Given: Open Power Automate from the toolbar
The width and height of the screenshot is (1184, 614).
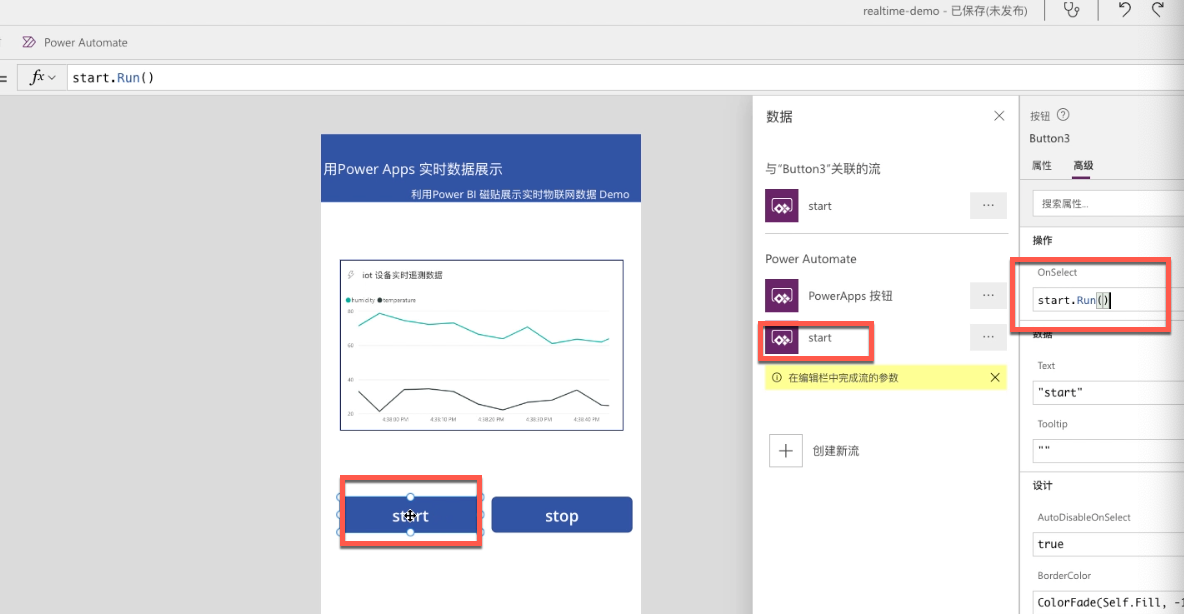Looking at the screenshot, I should pyautogui.click(x=75, y=42).
